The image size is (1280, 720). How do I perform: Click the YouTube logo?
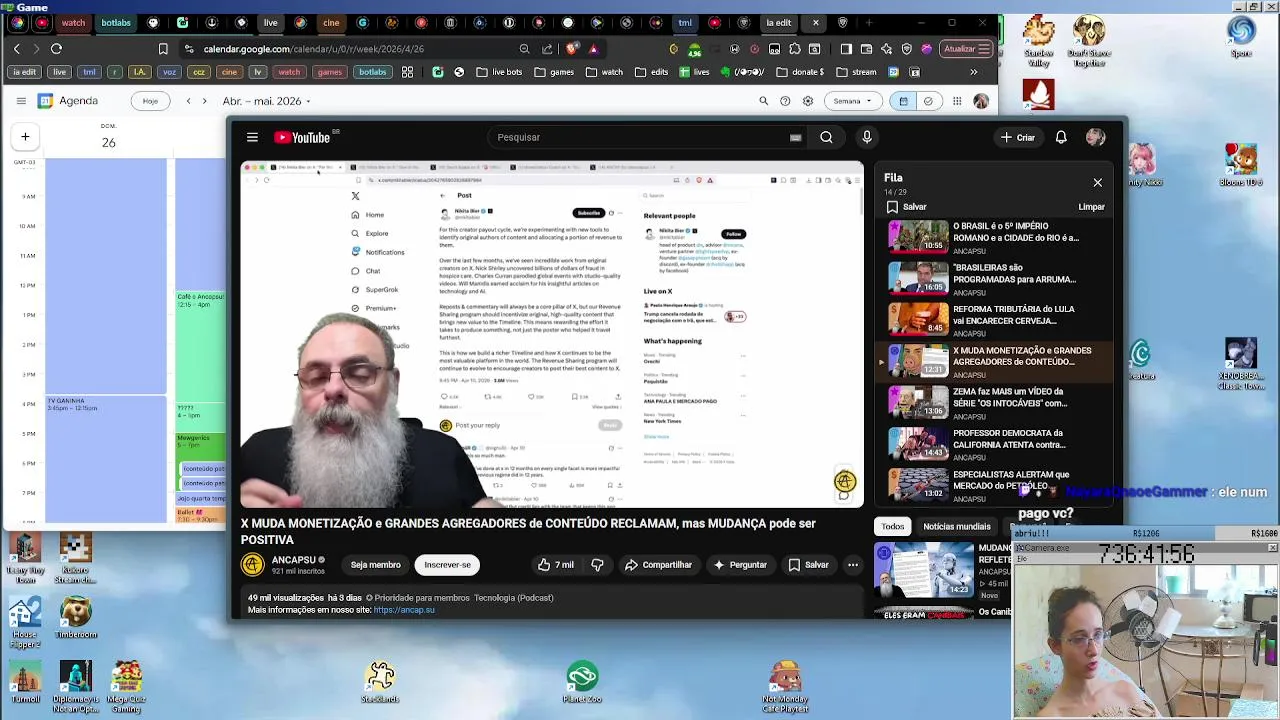coord(302,138)
